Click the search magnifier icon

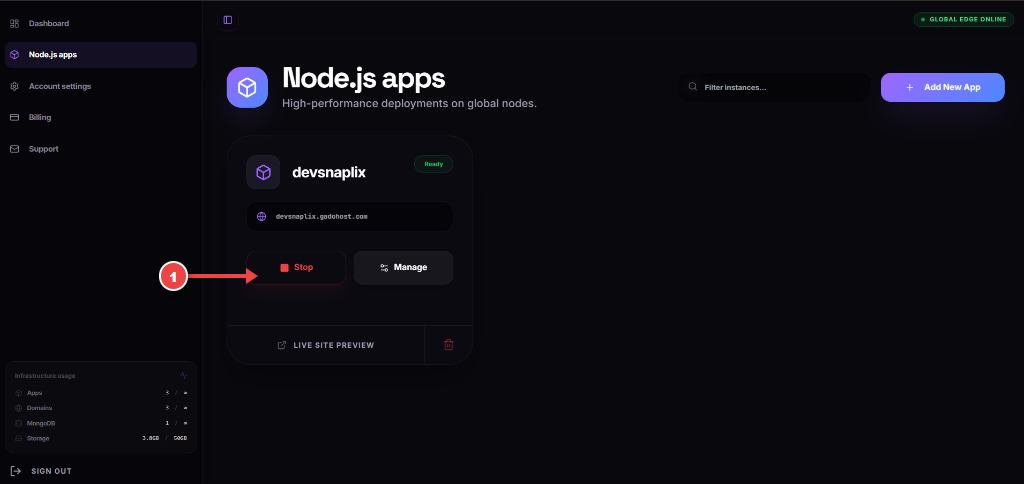pyautogui.click(x=693, y=87)
